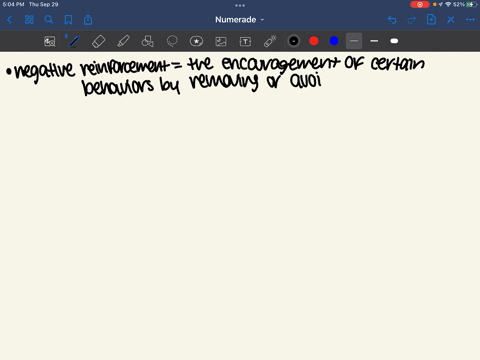The width and height of the screenshot is (480, 360).
Task: Select the thinnest stroke width
Action: click(x=354, y=41)
